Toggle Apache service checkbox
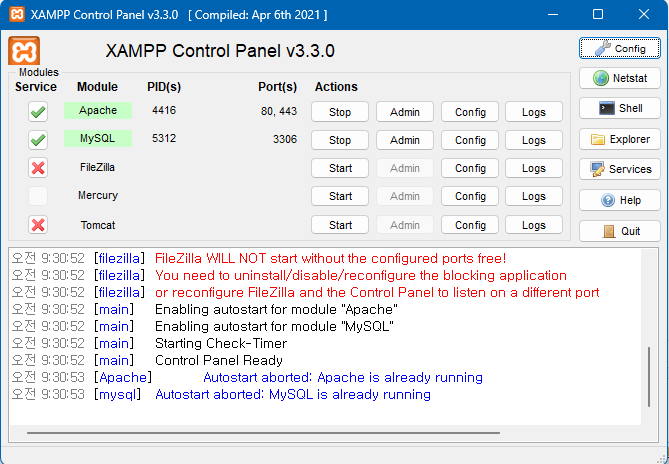This screenshot has width=669, height=464. pyautogui.click(x=38, y=112)
